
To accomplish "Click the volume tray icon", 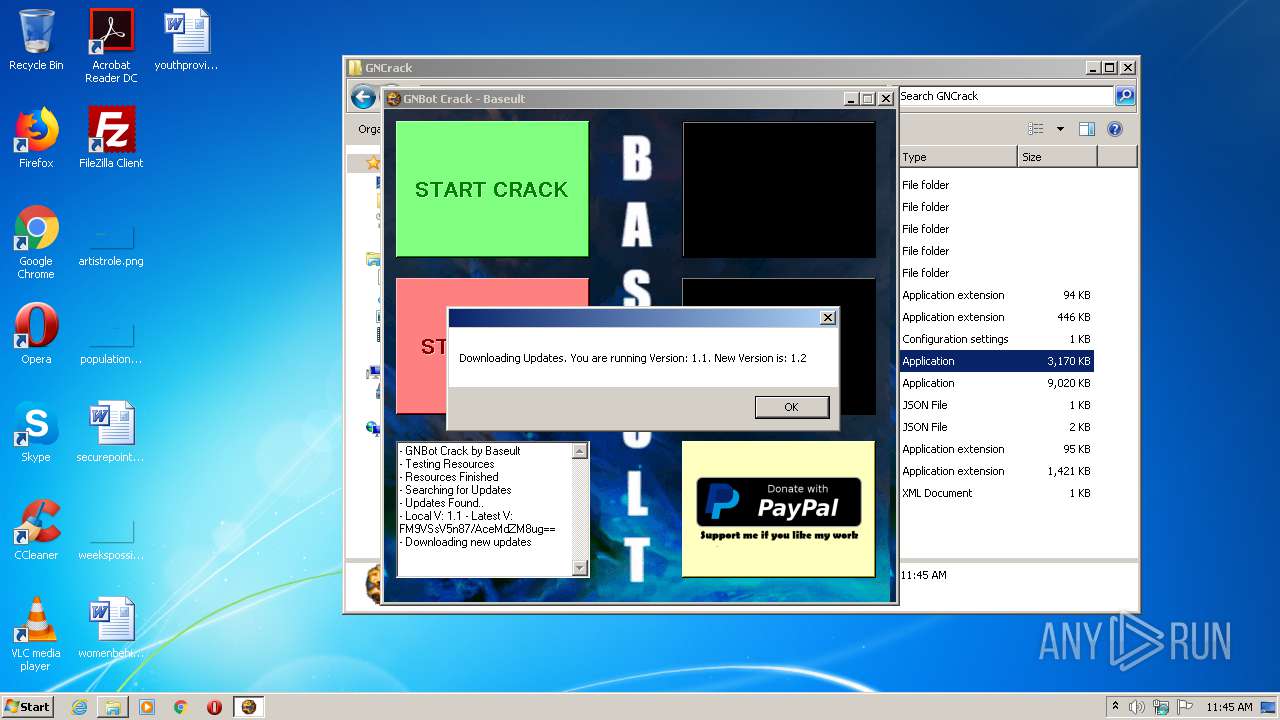I will [1137, 707].
